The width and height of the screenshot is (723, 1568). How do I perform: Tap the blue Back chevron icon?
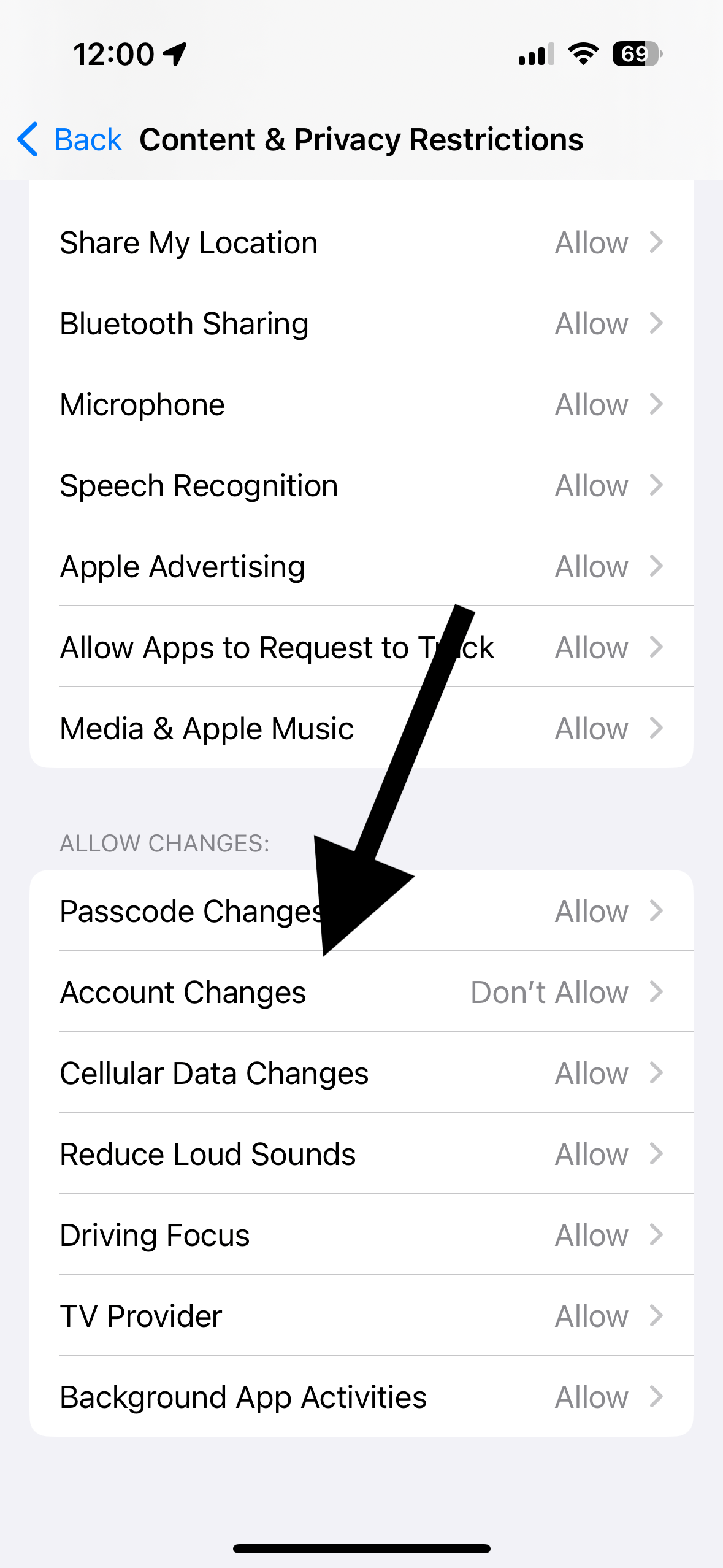pos(28,139)
